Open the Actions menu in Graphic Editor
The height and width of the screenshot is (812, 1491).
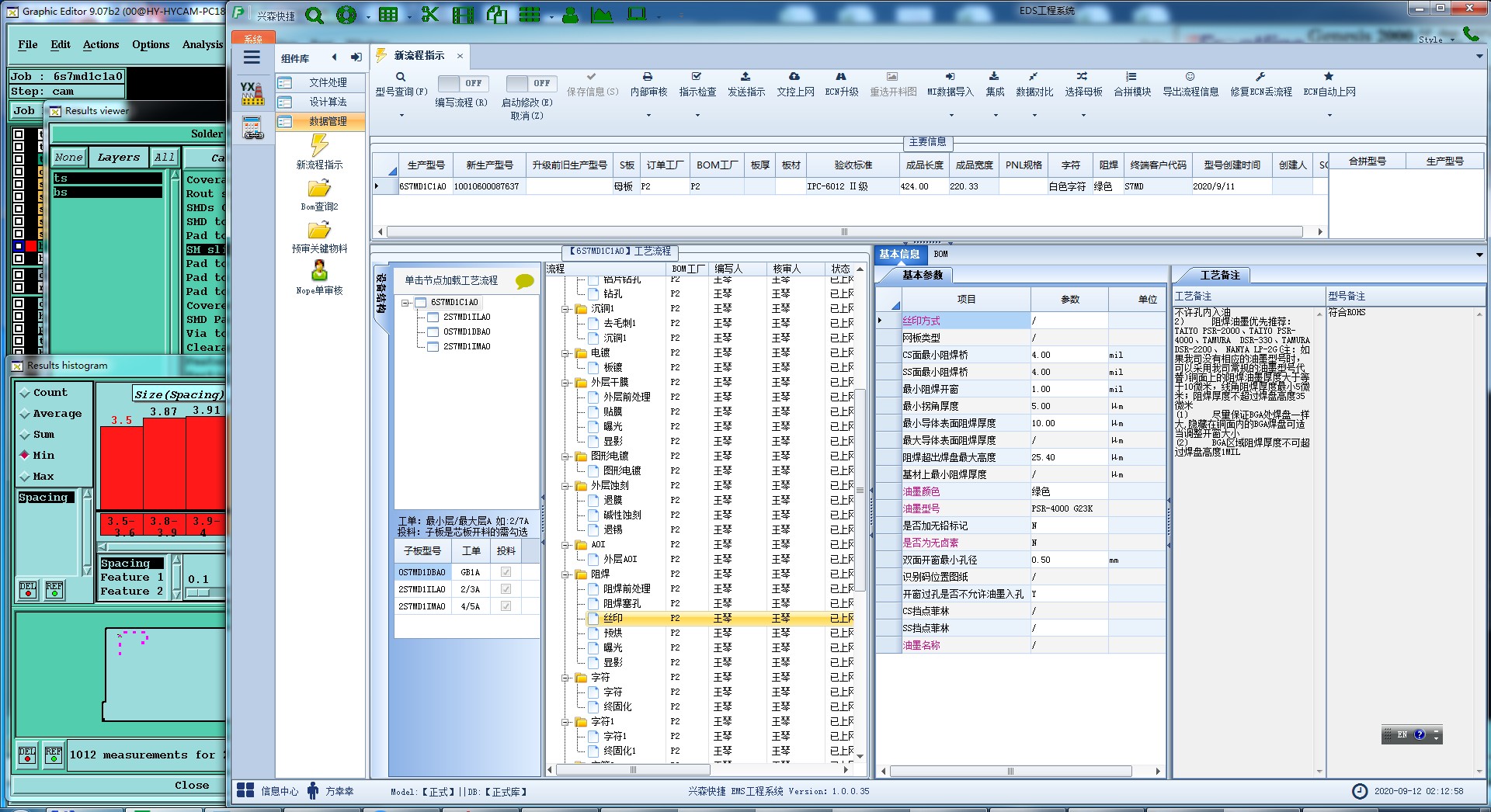101,44
